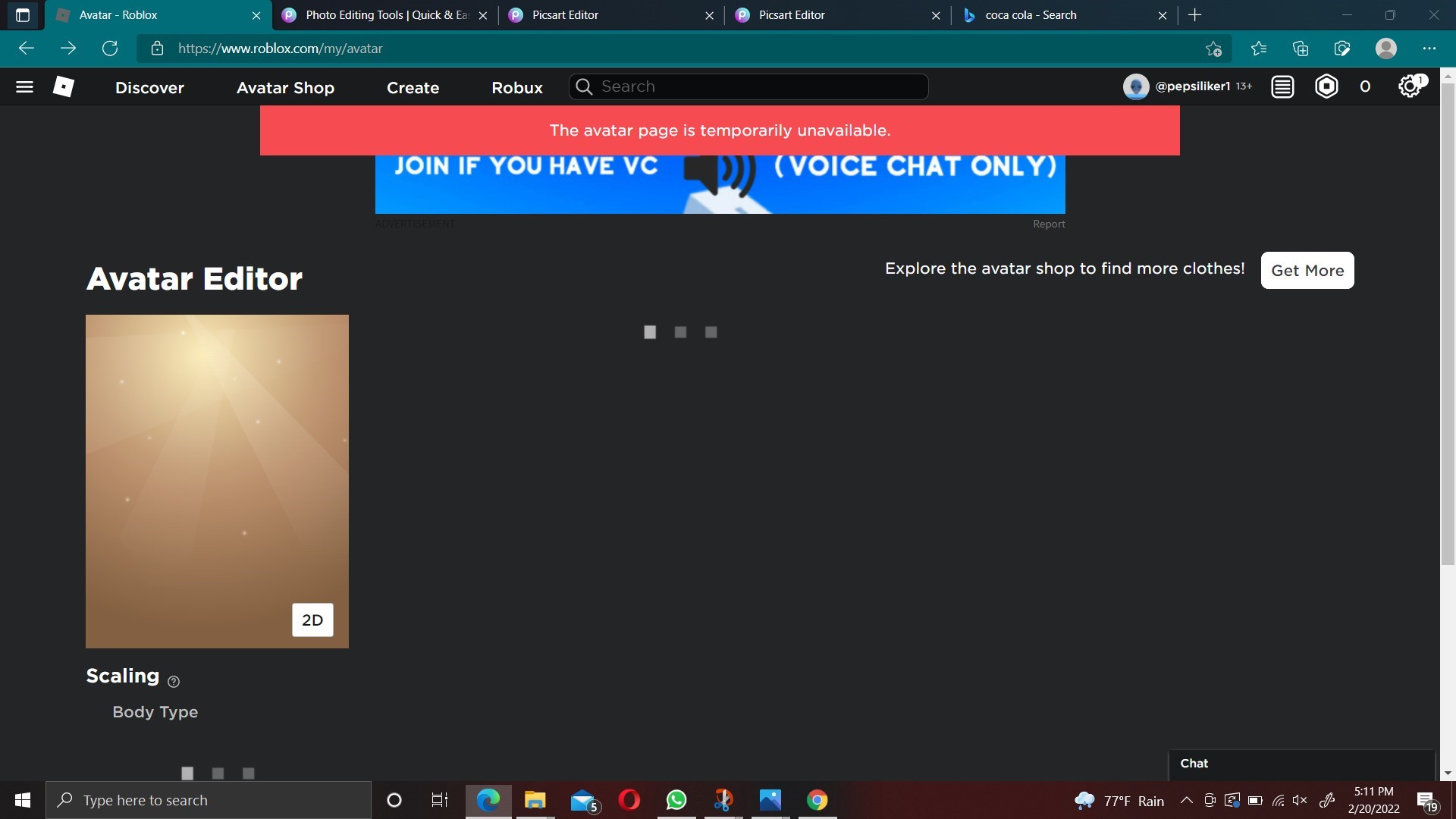Click the battery status tray icon
Screen dimensions: 1456x819
tap(1255, 800)
